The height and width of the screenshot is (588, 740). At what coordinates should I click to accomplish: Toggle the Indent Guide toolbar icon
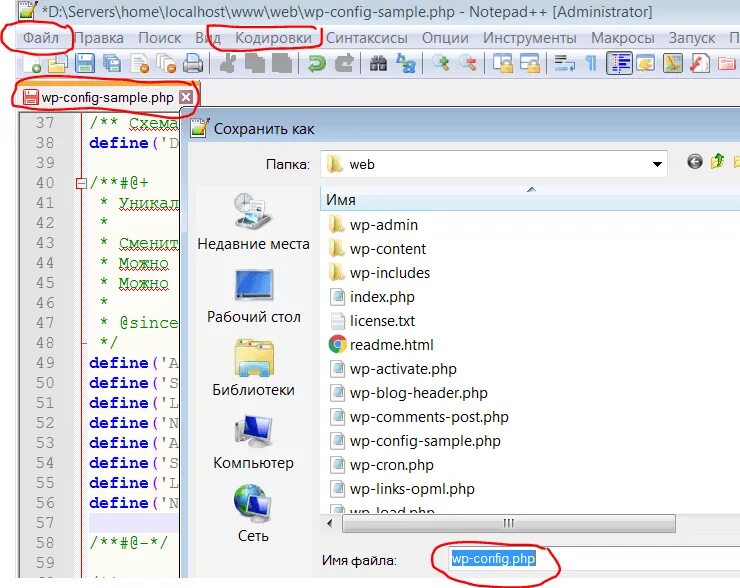[619, 63]
